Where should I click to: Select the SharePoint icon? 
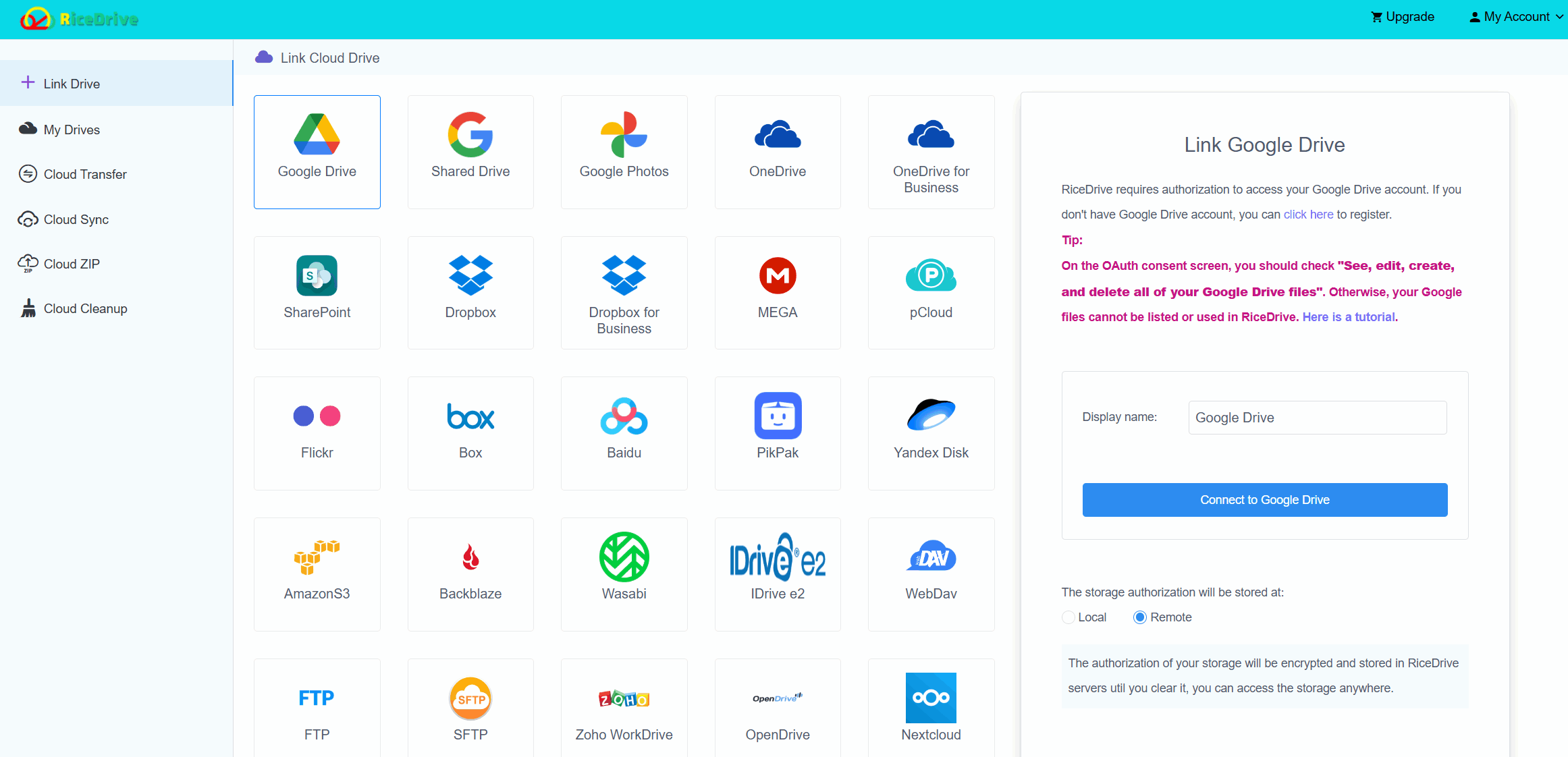pos(317,275)
